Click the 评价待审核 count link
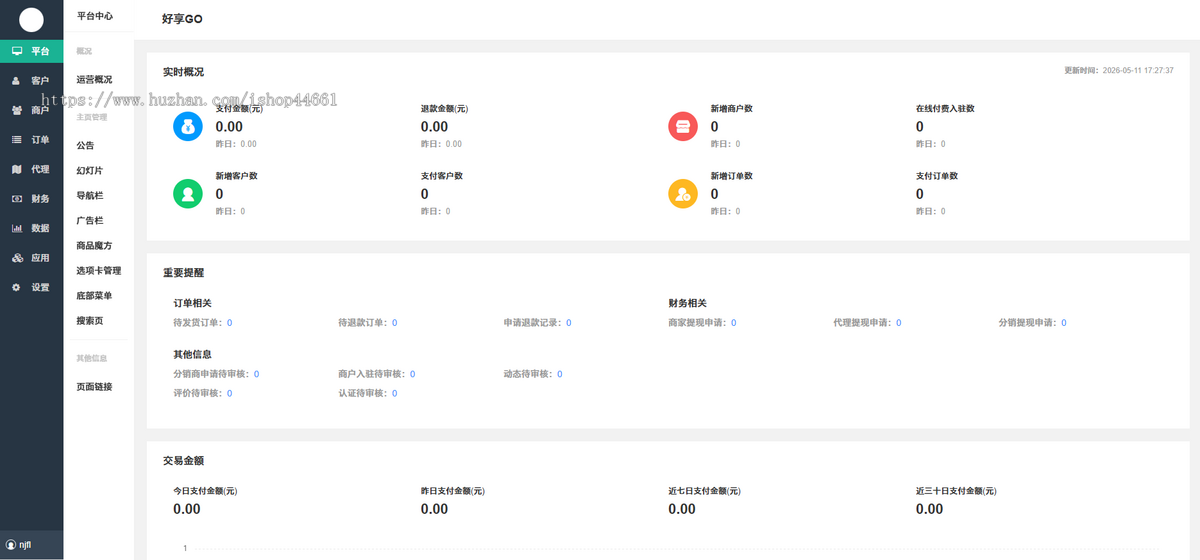1200x560 pixels. pyautogui.click(x=229, y=394)
